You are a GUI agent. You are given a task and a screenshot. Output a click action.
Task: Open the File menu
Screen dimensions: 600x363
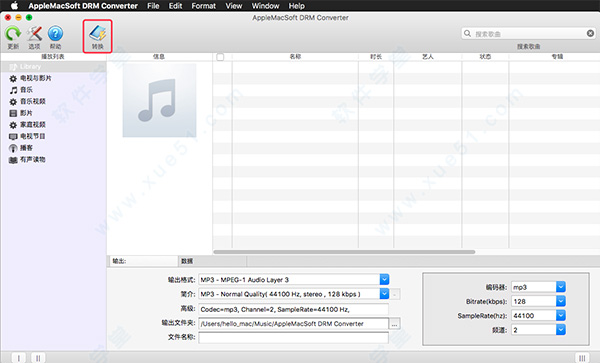click(153, 6)
